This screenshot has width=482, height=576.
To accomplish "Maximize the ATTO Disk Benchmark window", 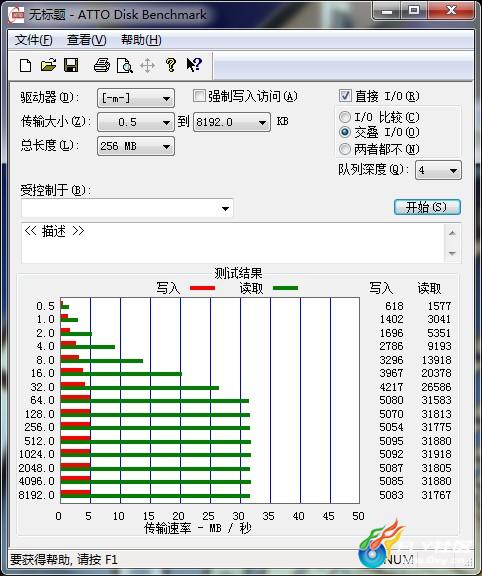I will [x=414, y=11].
